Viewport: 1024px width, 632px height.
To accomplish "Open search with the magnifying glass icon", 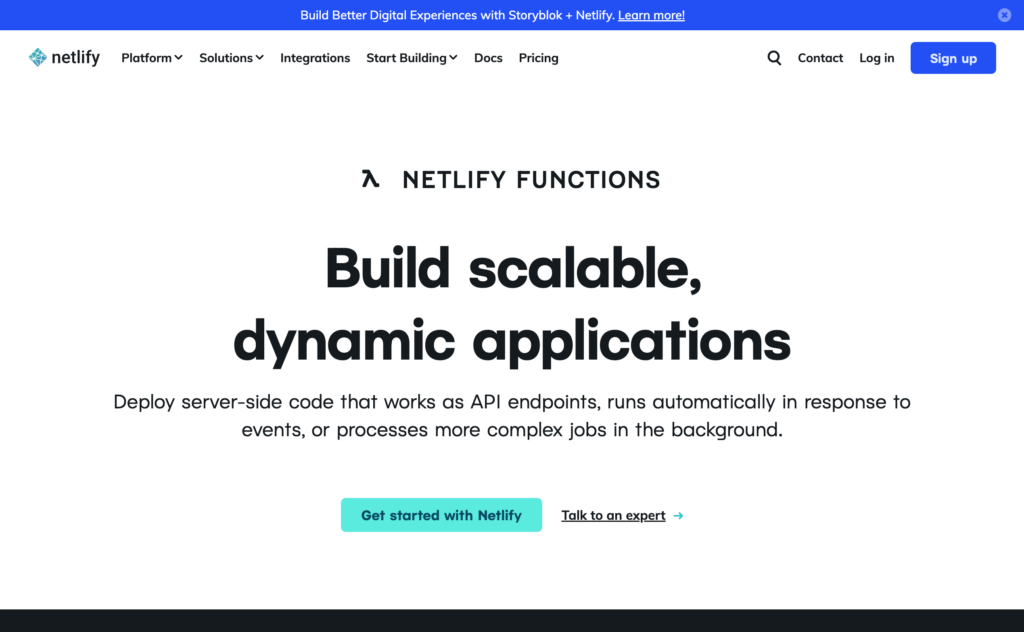I will pos(774,58).
